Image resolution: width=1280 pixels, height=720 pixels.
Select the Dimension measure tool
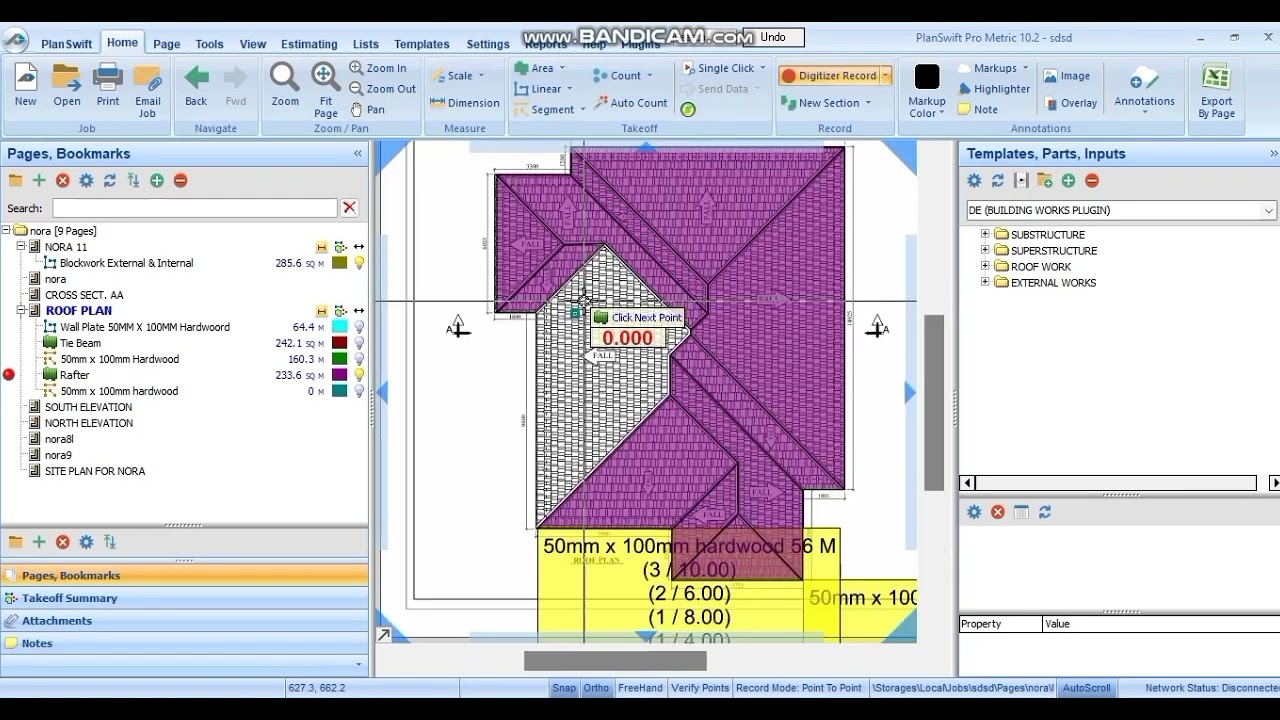(x=465, y=102)
